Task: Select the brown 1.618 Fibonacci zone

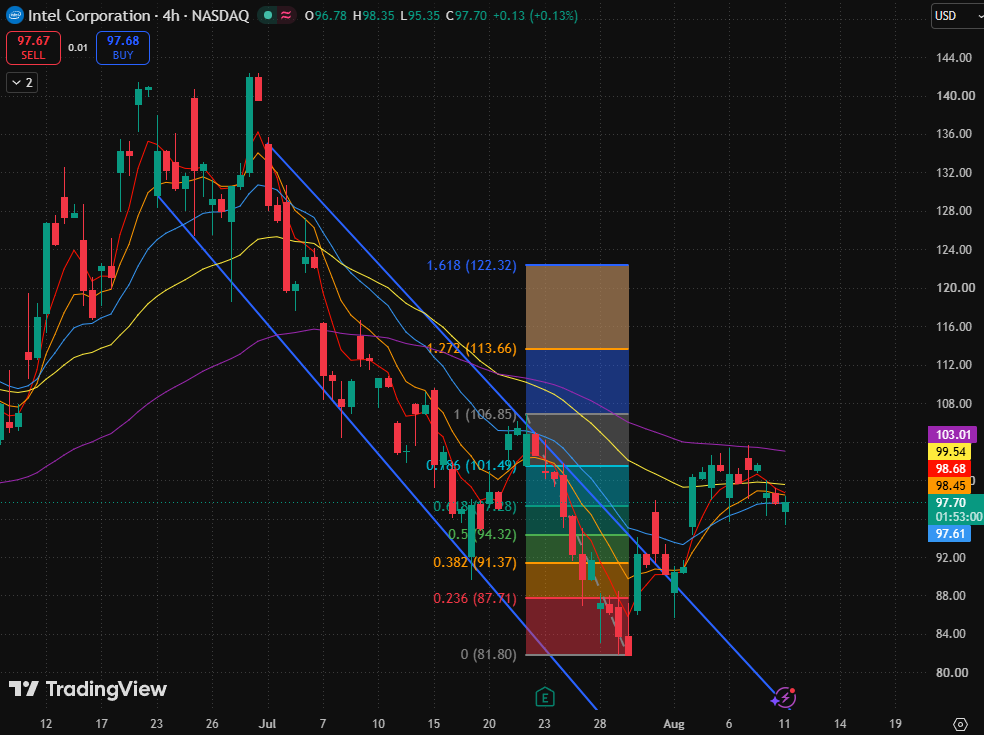Action: tap(577, 307)
